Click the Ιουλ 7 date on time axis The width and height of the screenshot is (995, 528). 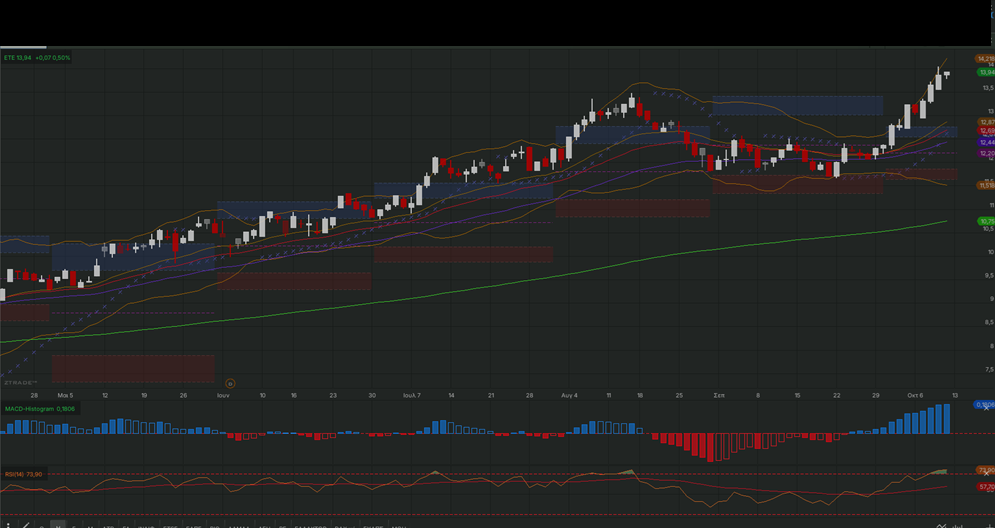coord(412,395)
